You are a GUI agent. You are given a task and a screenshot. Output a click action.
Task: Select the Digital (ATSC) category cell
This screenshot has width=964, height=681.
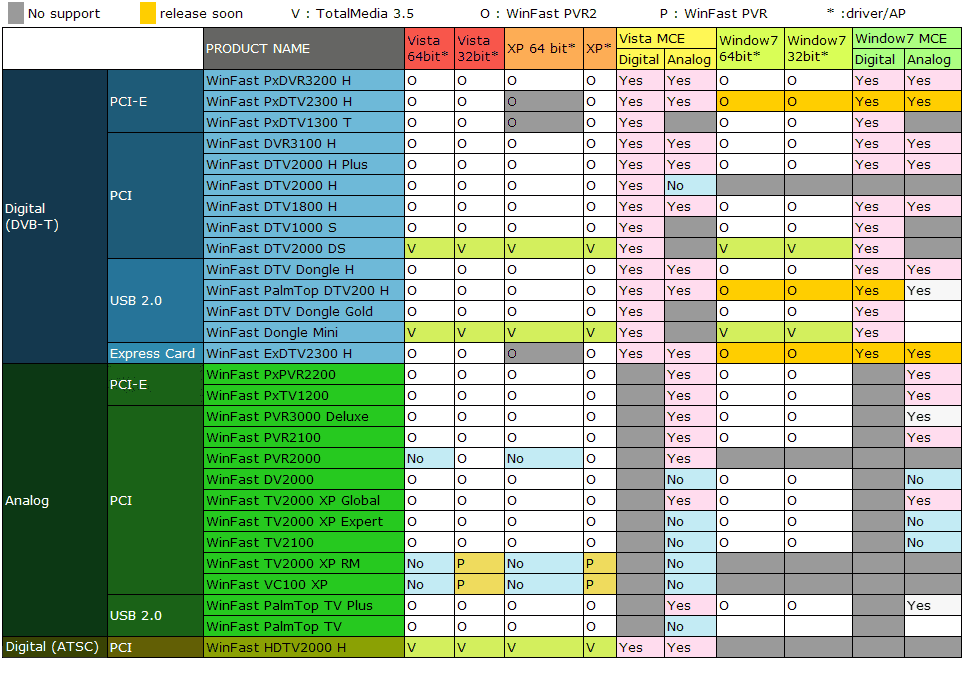(55, 647)
